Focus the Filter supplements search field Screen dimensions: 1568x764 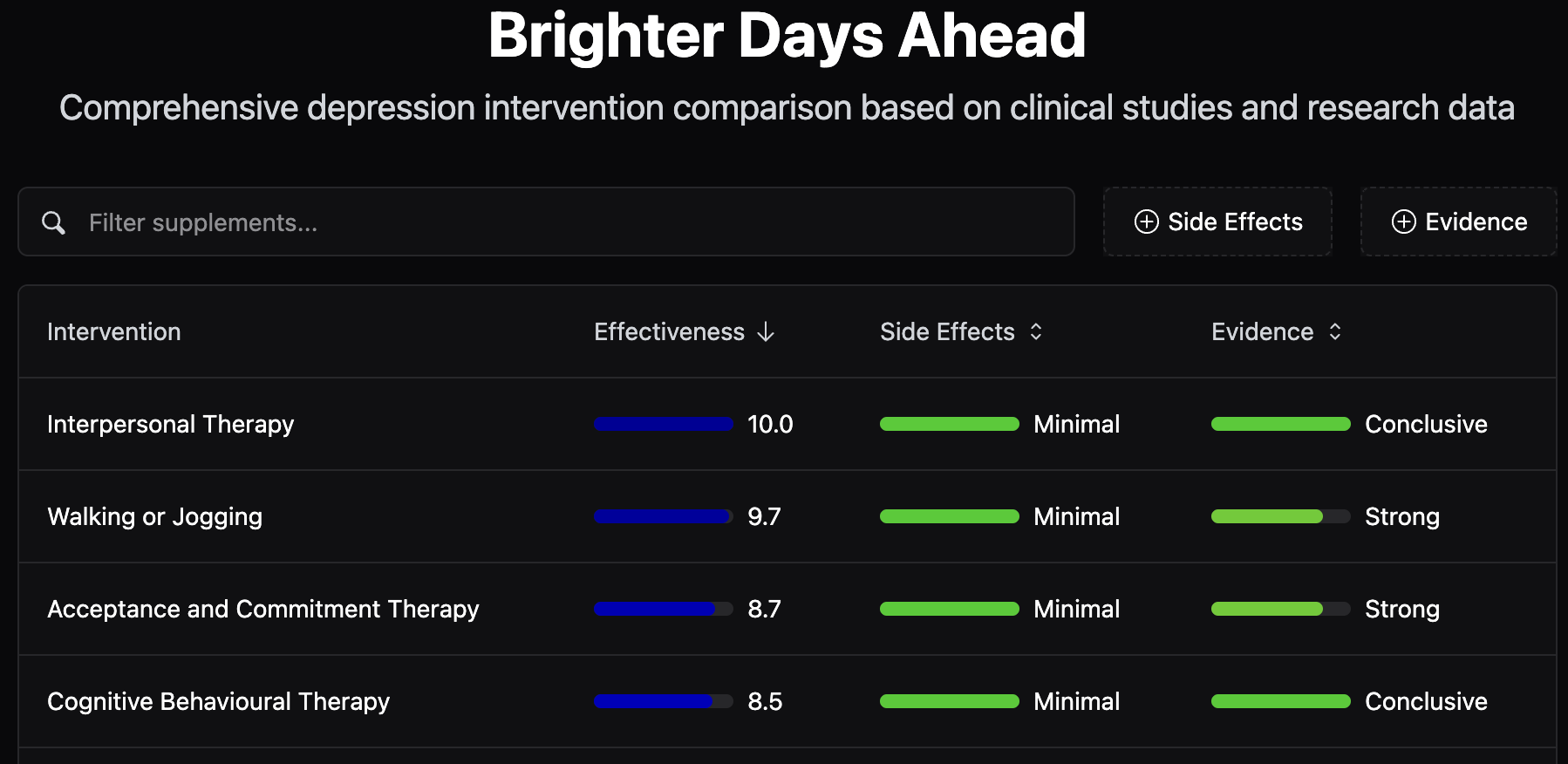click(546, 222)
